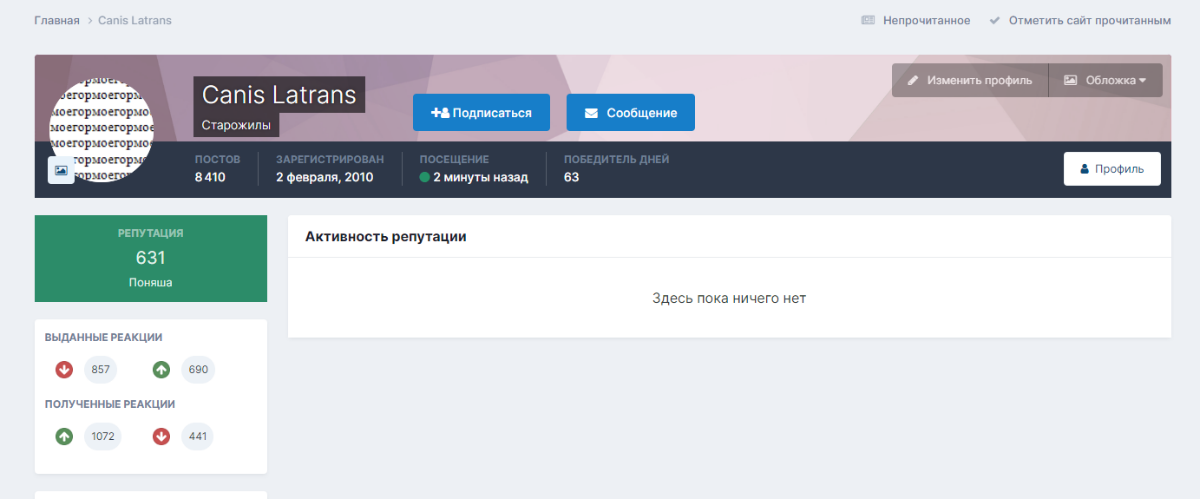
Task: Go to Главная in breadcrumbs
Action: point(56,20)
